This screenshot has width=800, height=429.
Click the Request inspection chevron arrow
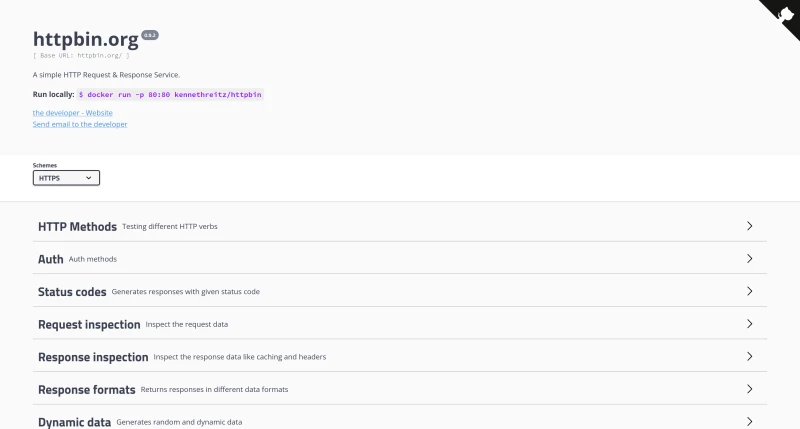749,324
